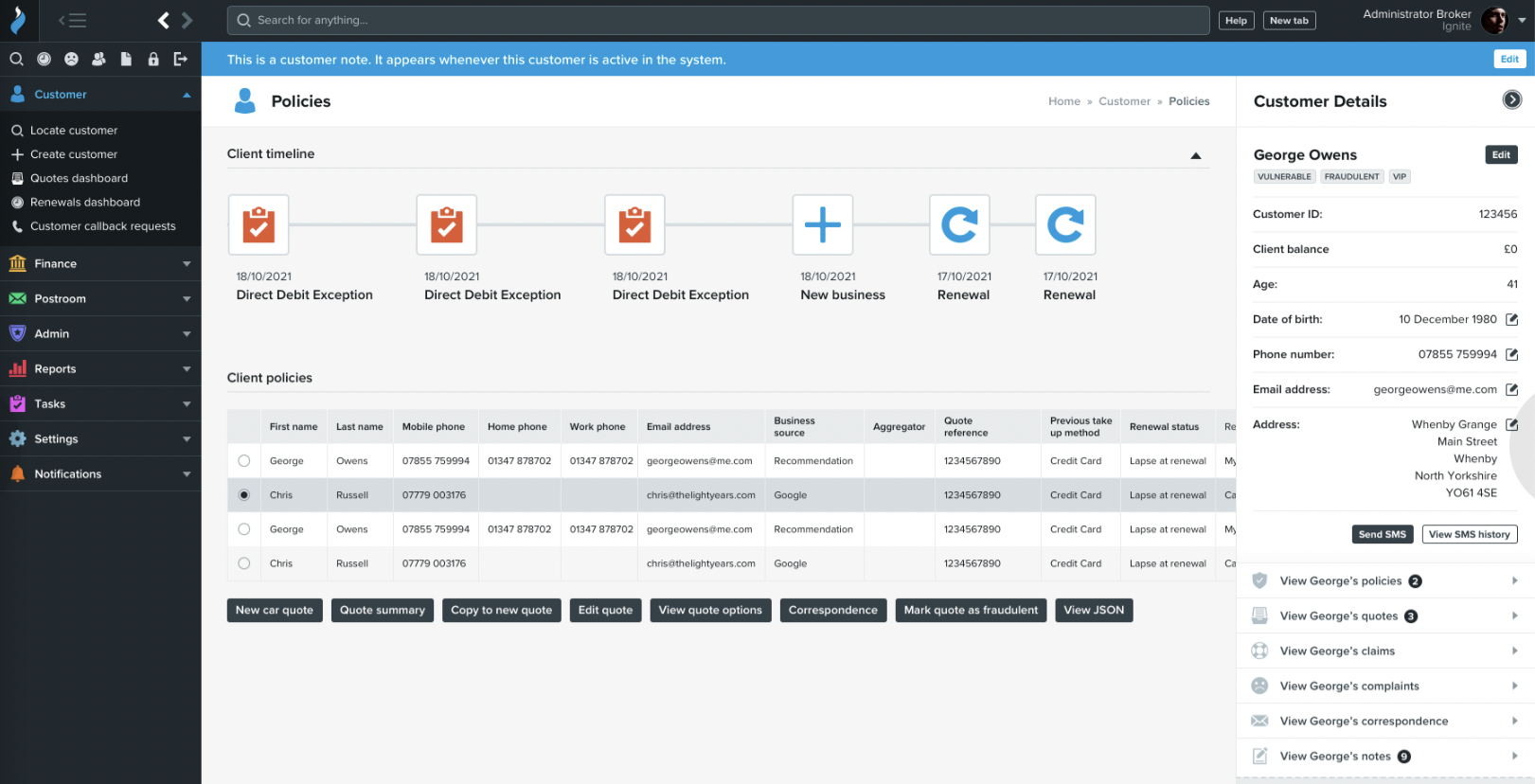
Task: Click Copy to new quote button
Action: point(502,611)
